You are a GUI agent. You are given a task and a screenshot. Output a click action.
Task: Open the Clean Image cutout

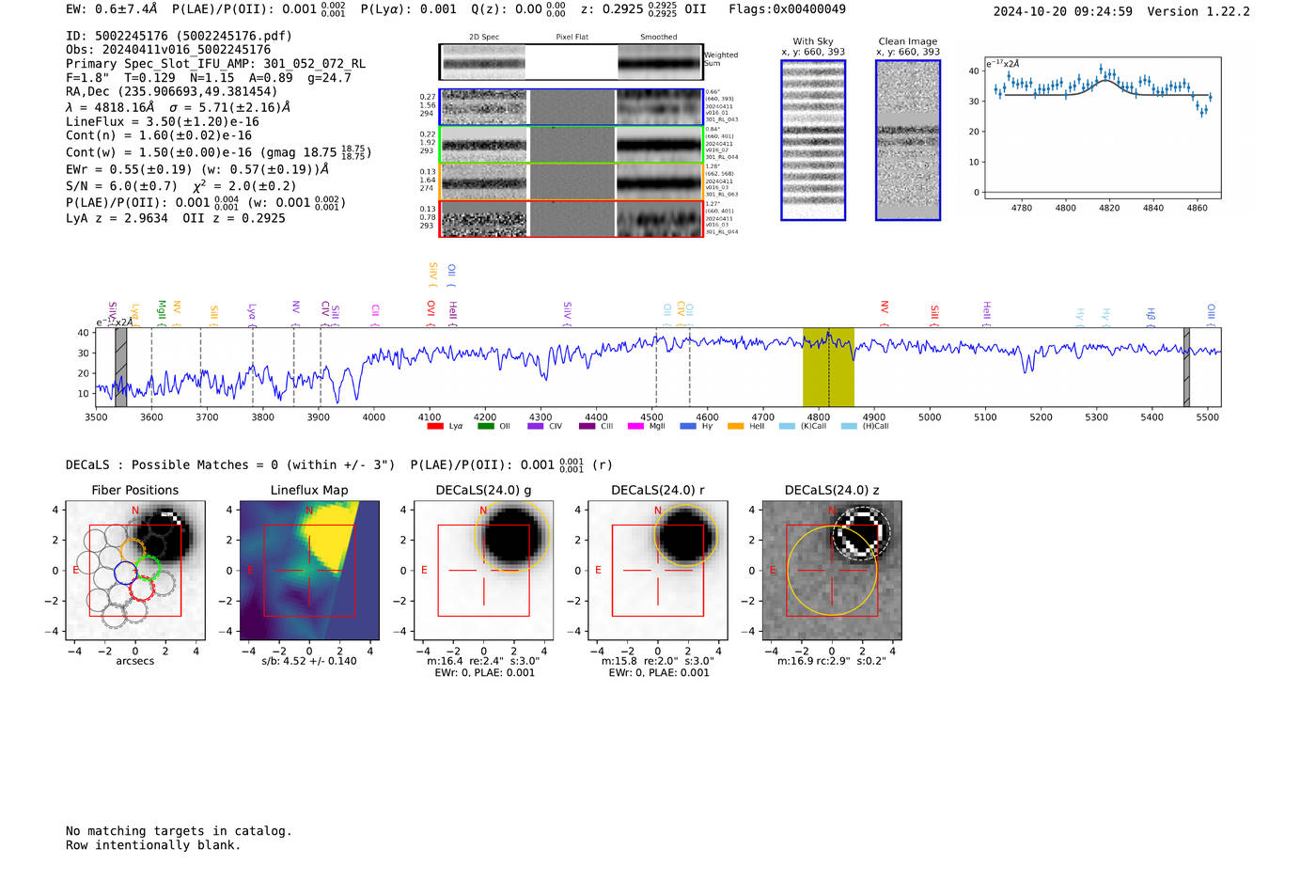coord(908,140)
